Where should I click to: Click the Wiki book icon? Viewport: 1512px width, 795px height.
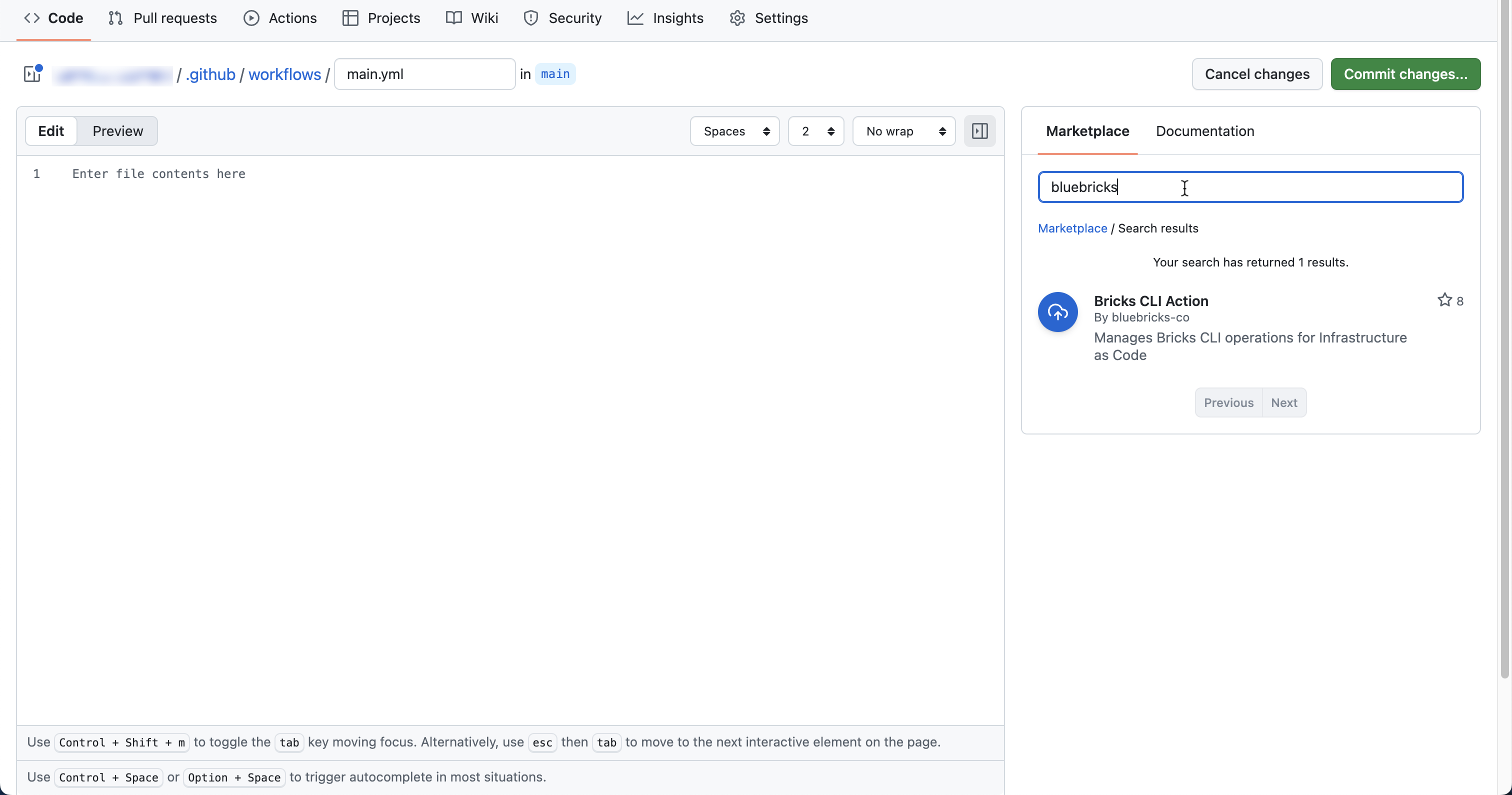click(x=453, y=18)
